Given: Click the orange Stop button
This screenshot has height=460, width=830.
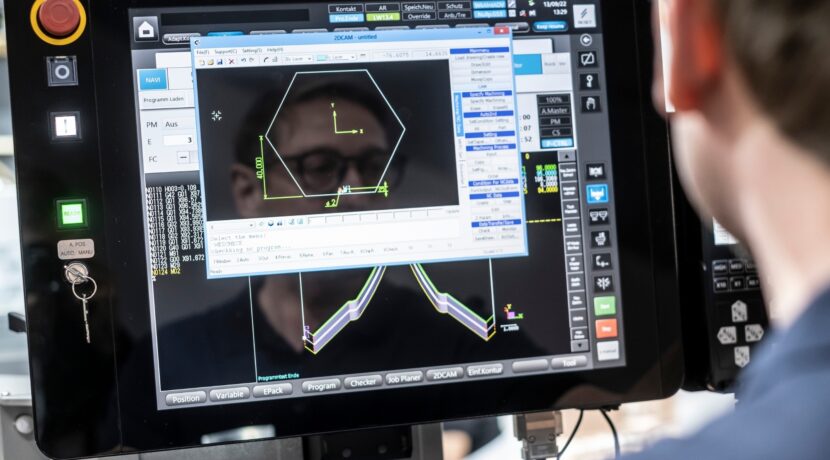Looking at the screenshot, I should [606, 329].
